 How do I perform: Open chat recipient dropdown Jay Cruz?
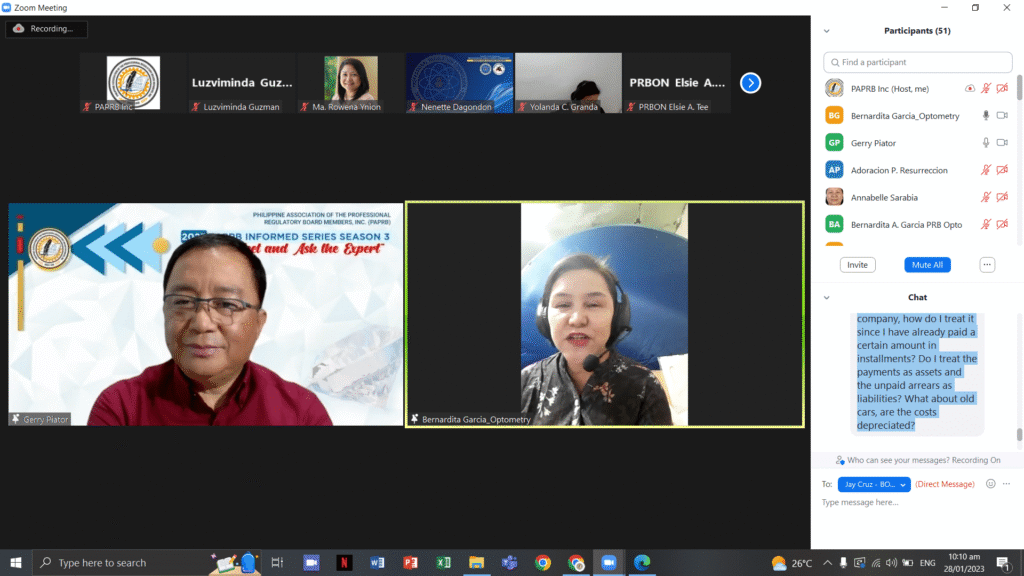pos(874,485)
